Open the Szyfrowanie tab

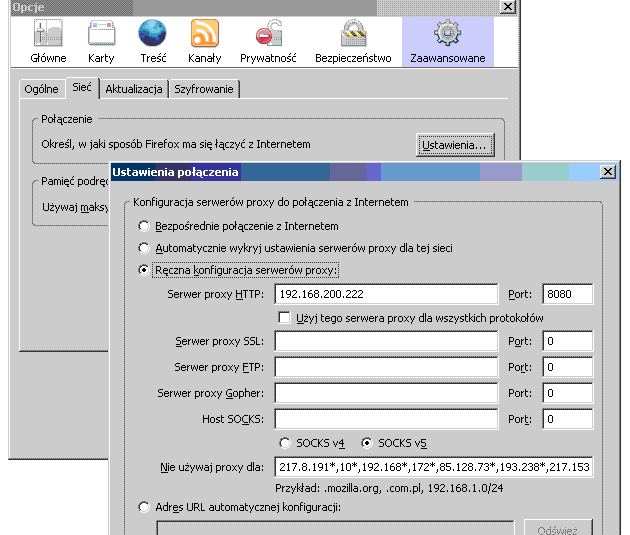click(x=204, y=89)
